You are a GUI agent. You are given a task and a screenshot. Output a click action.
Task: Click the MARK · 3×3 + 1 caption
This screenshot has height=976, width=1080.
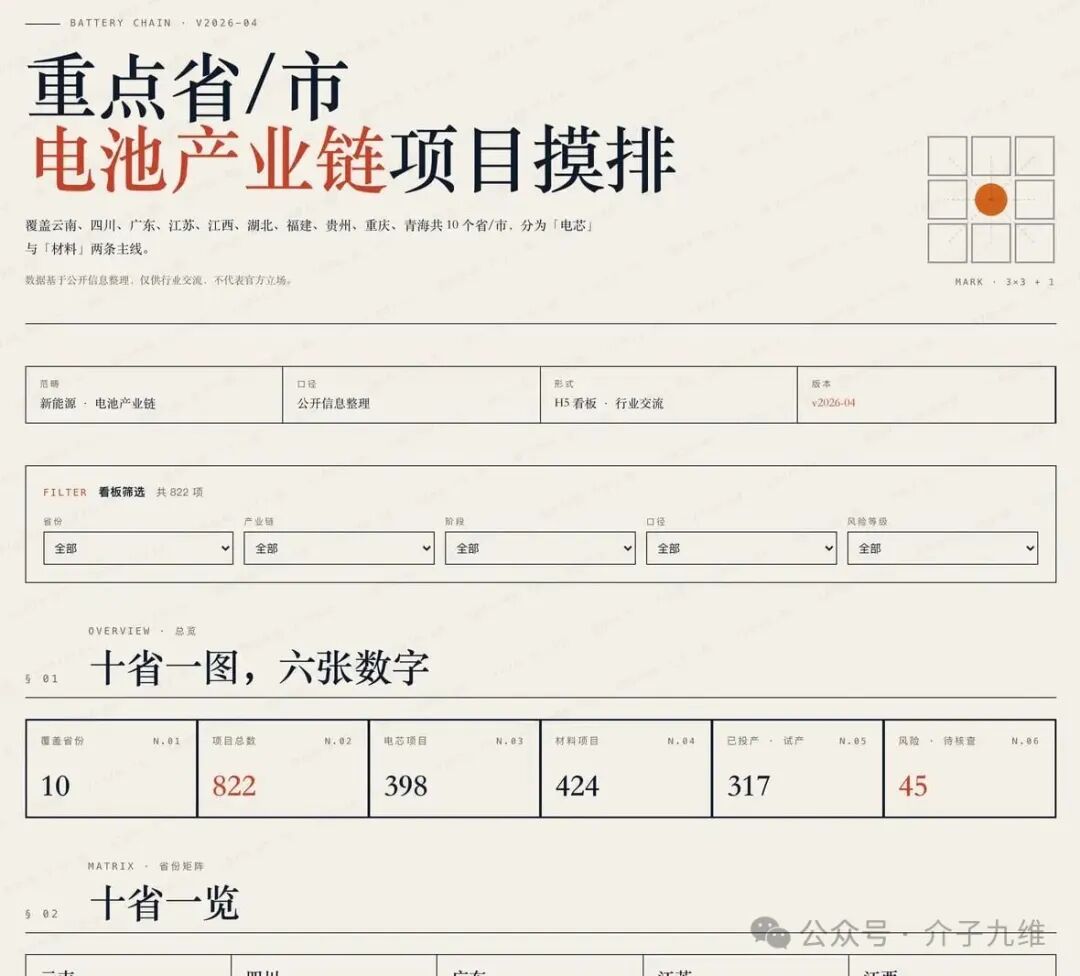click(x=1004, y=282)
